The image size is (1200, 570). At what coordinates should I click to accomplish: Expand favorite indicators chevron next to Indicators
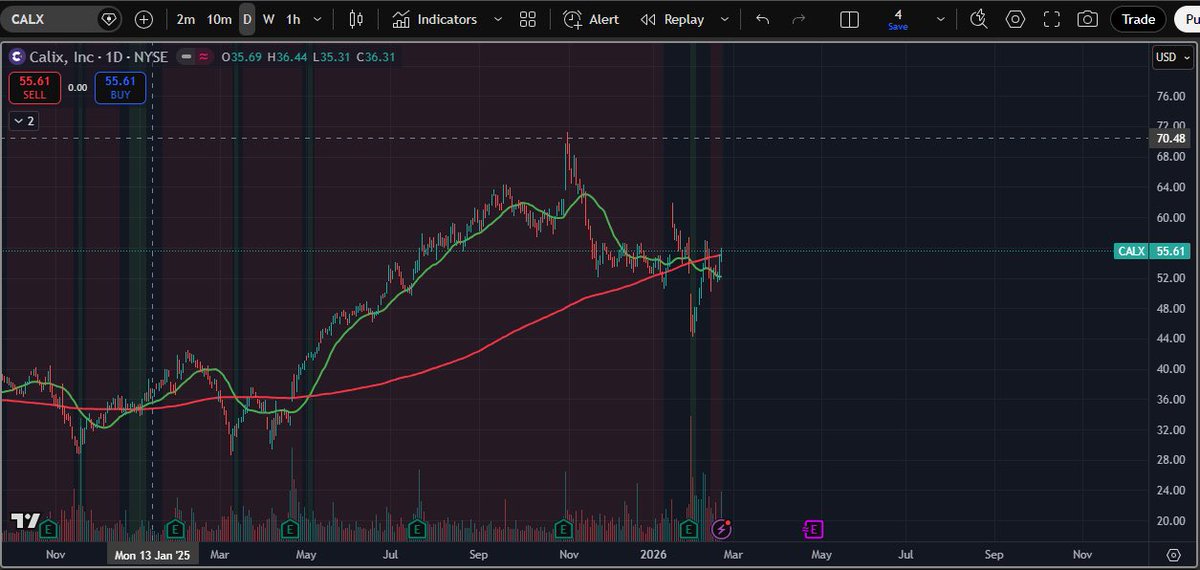pos(498,19)
